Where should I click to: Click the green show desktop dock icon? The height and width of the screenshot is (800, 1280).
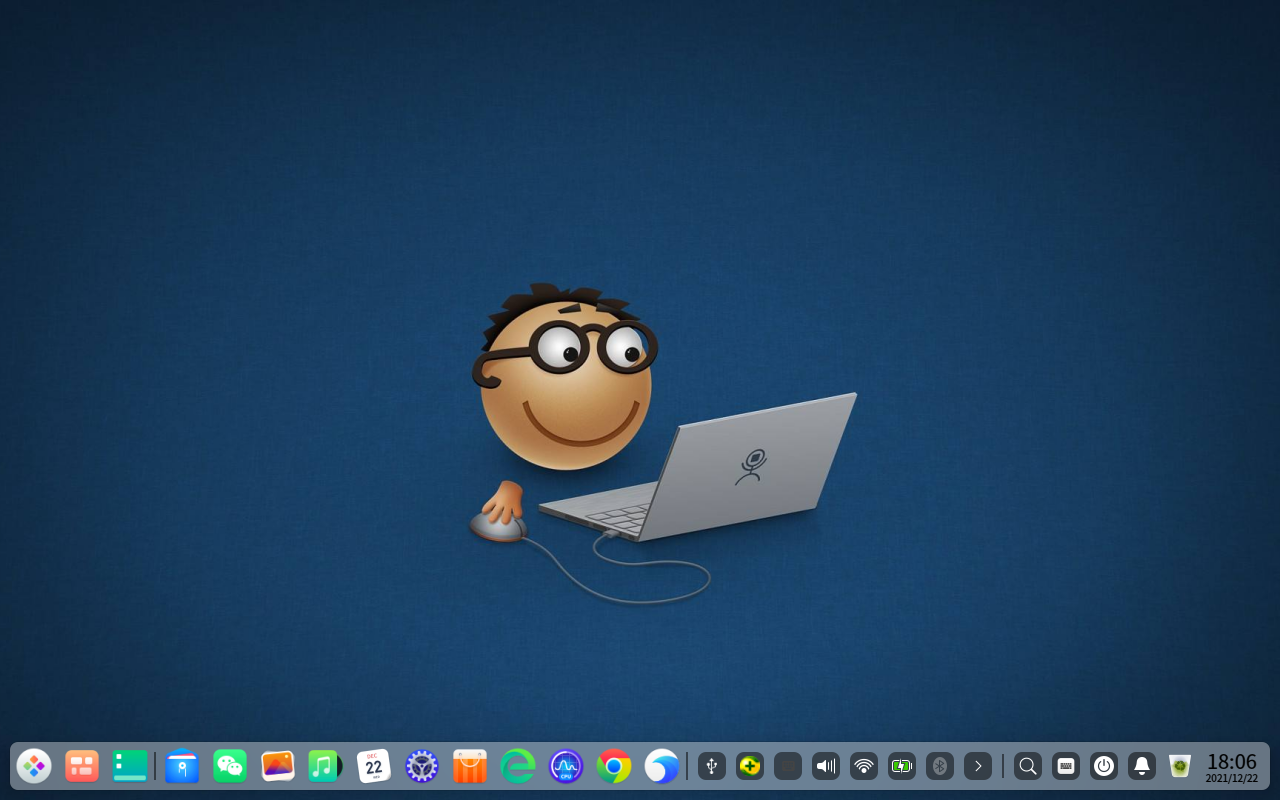130,766
